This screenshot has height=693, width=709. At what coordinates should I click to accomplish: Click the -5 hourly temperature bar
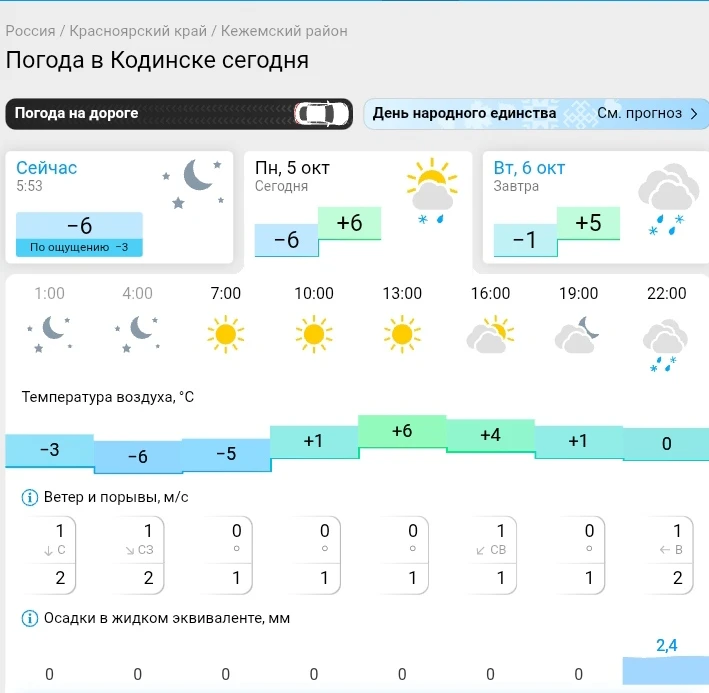(226, 454)
